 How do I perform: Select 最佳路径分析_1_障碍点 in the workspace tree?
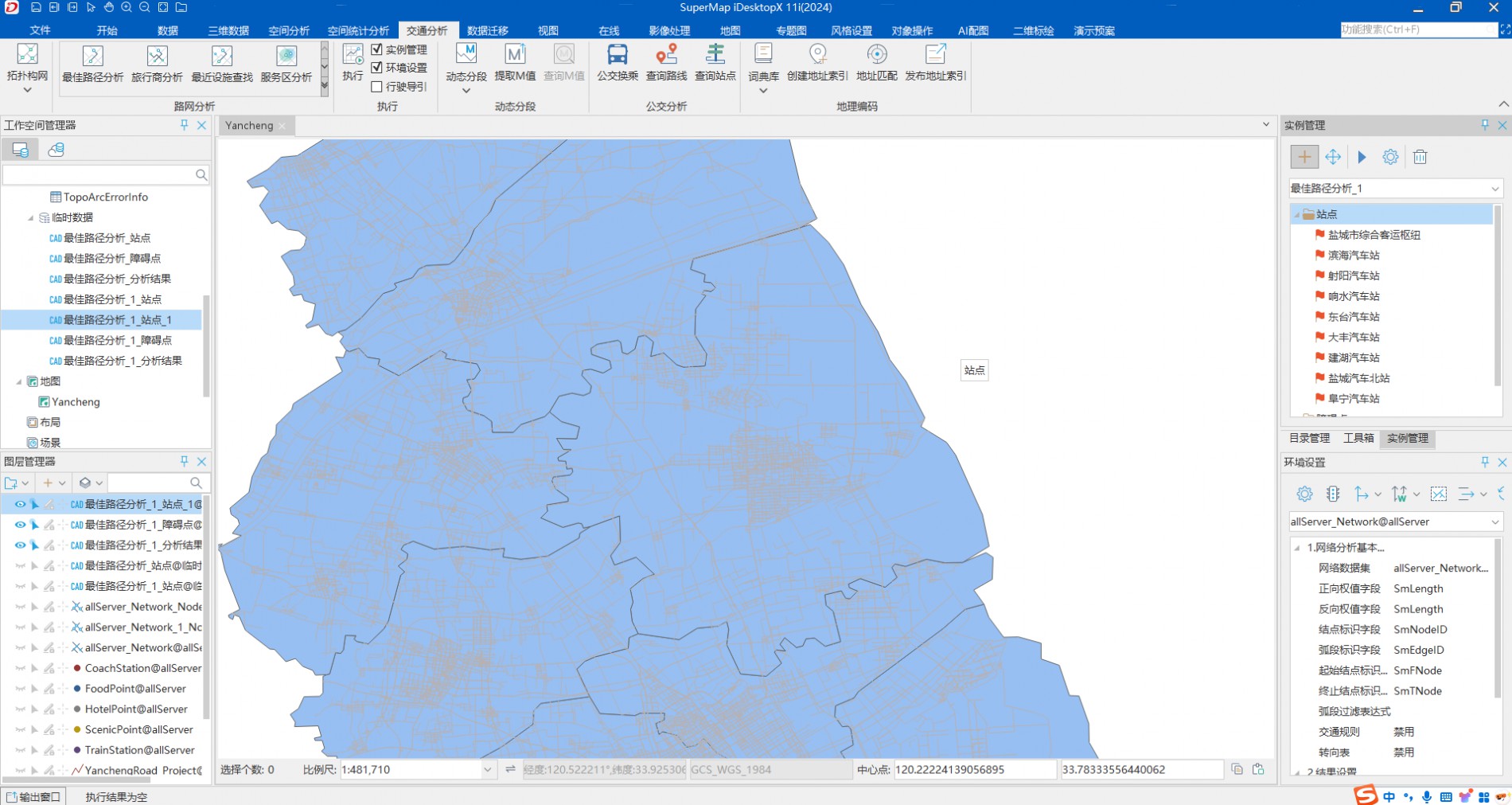[x=117, y=340]
